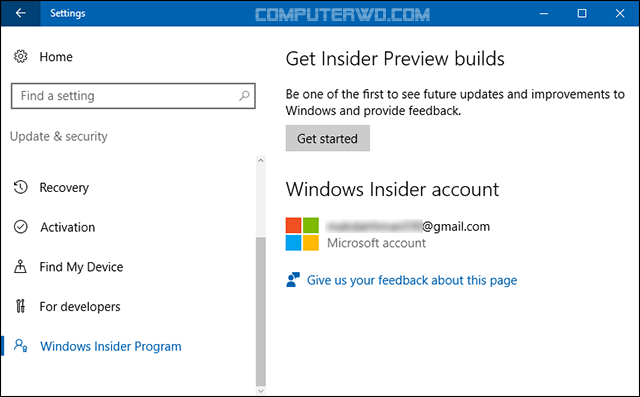The image size is (640, 397).
Task: Click the Home gear icon
Action: tap(20, 56)
